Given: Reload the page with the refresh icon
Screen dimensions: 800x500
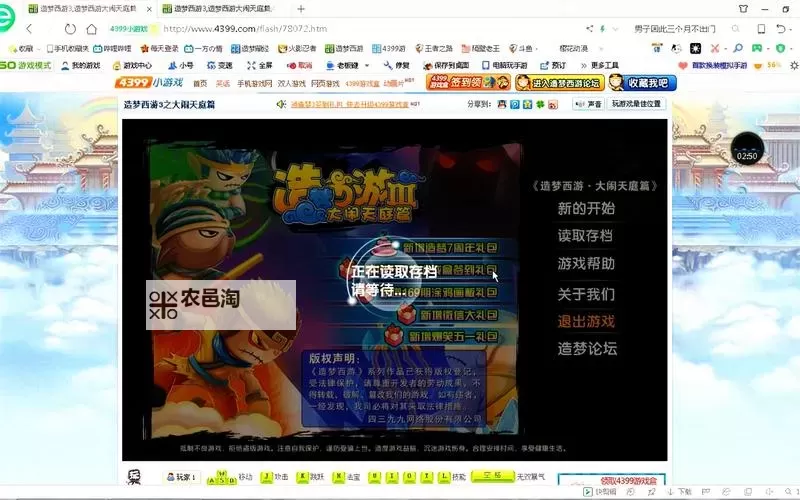Looking at the screenshot, I should (x=70, y=29).
